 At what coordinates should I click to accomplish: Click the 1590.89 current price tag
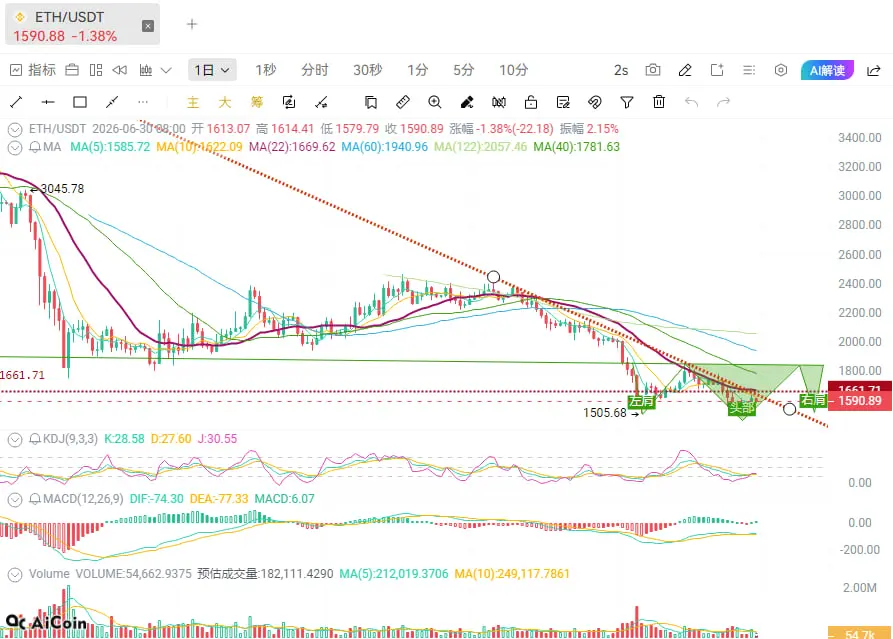tap(859, 401)
